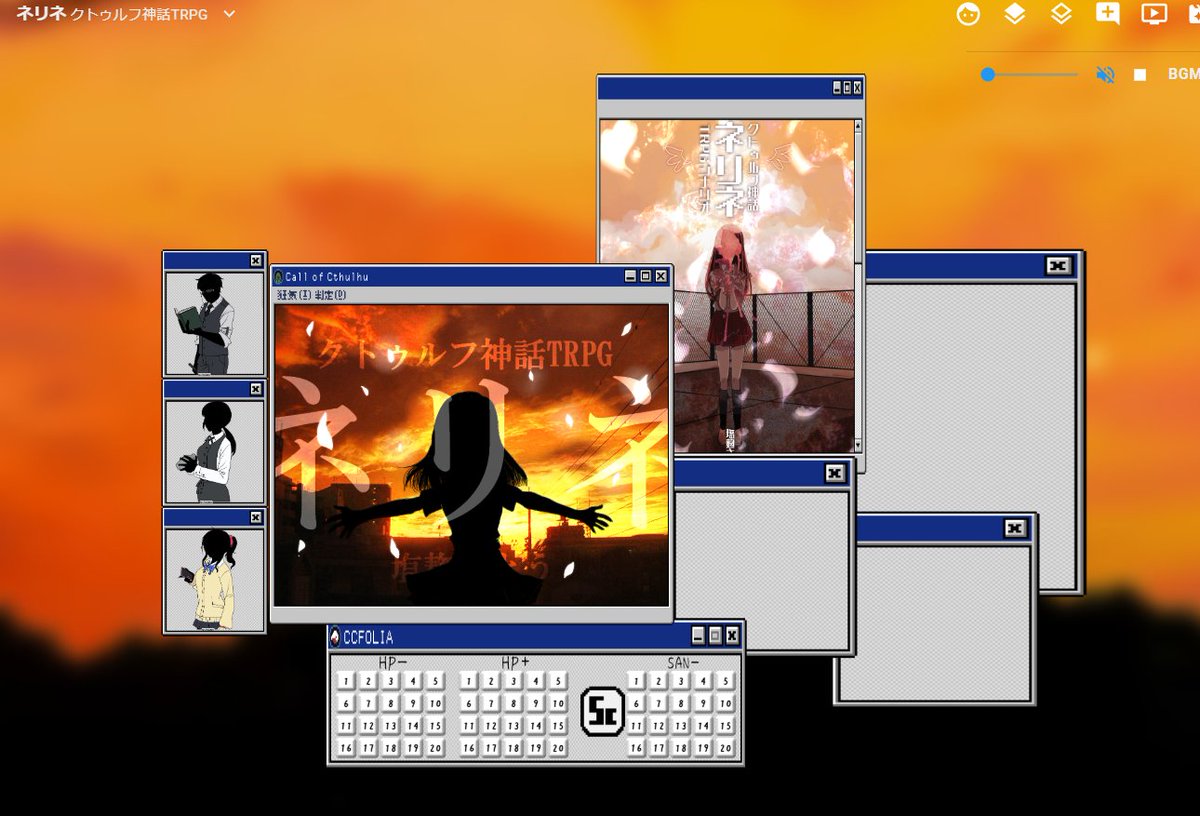
Task: Open the 判定(D) menu in Call of Cthulhu window
Action: (x=331, y=295)
